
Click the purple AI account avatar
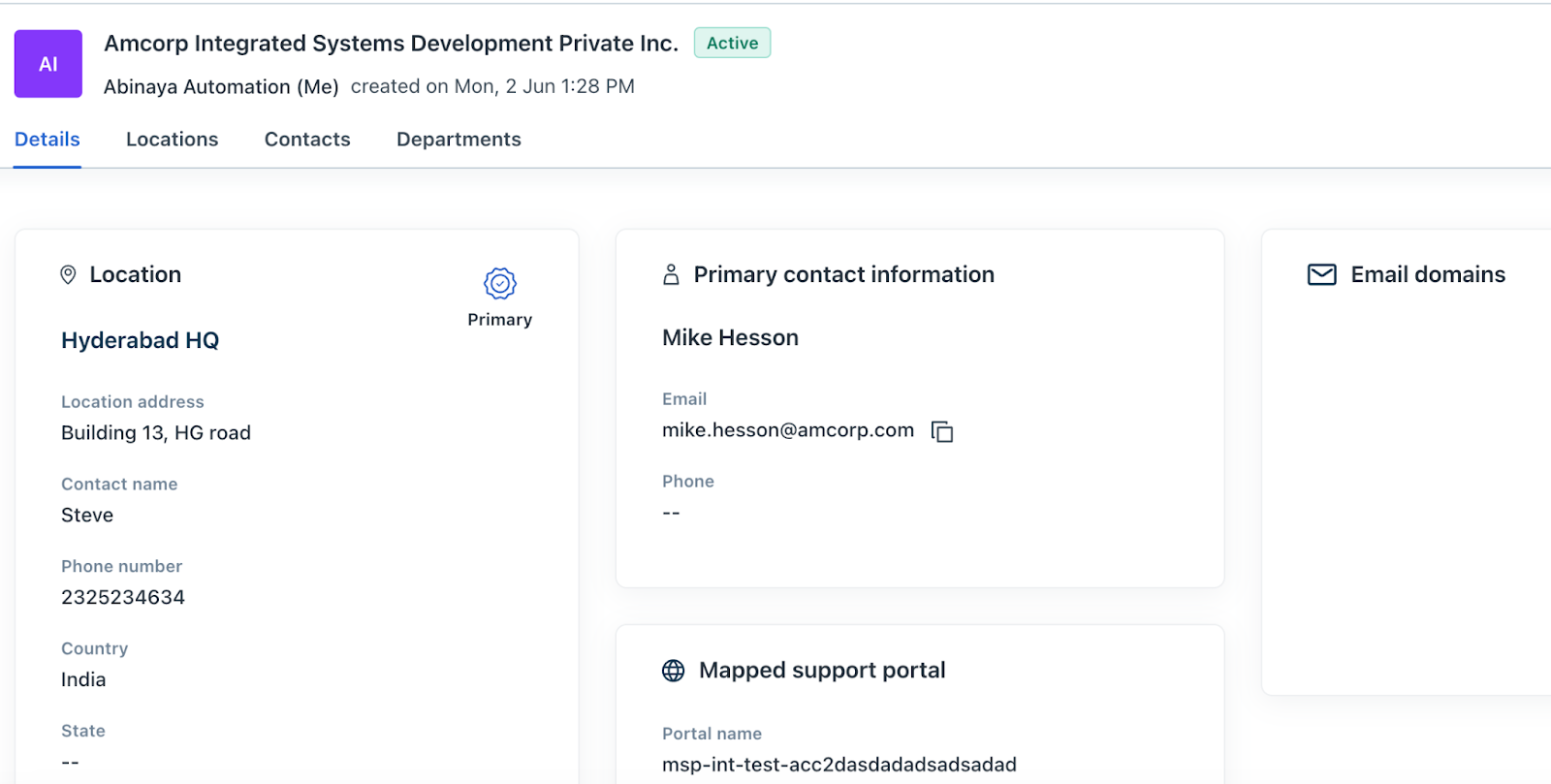click(47, 64)
